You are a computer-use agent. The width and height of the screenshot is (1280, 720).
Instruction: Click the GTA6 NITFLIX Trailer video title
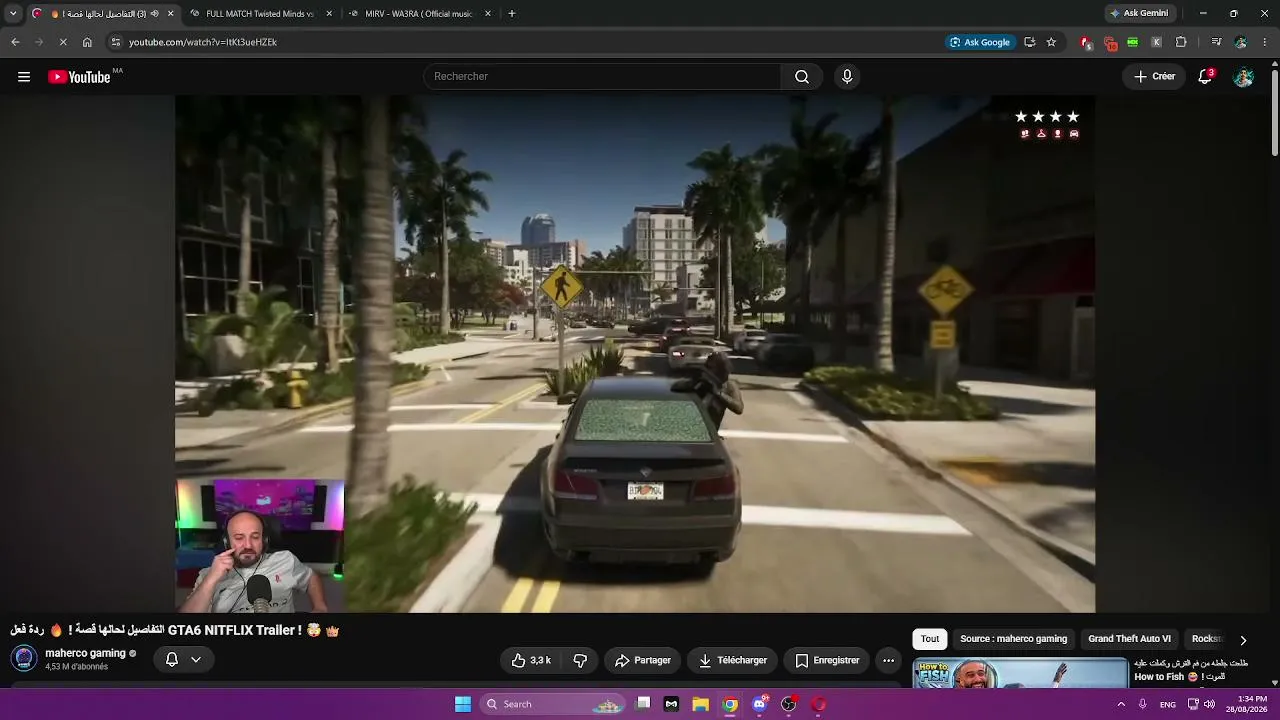tap(175, 630)
